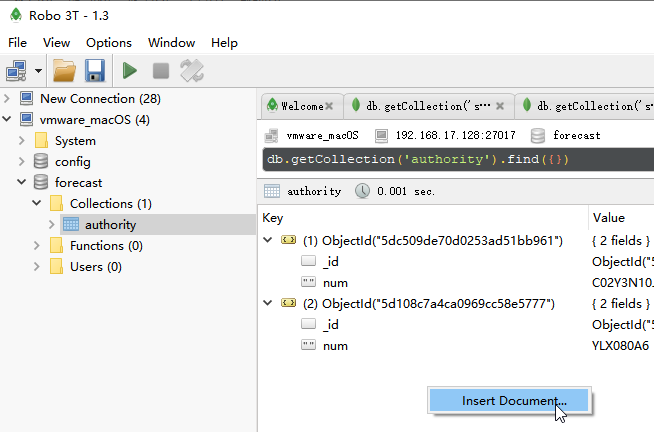Image resolution: width=654 pixels, height=432 pixels.
Task: Click the Users folder icon
Action: (x=56, y=266)
